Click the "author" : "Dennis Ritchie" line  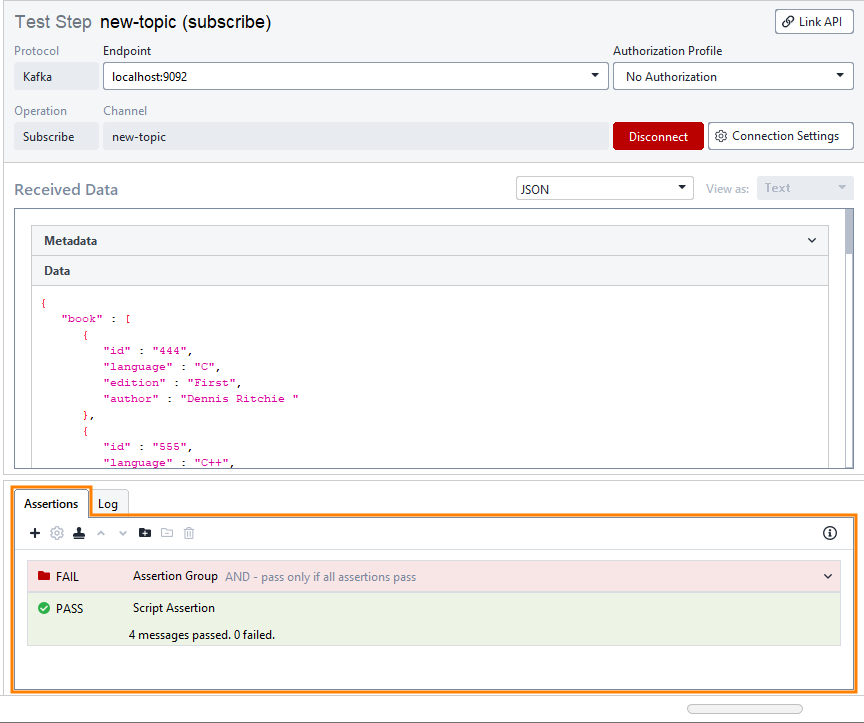click(x=201, y=398)
